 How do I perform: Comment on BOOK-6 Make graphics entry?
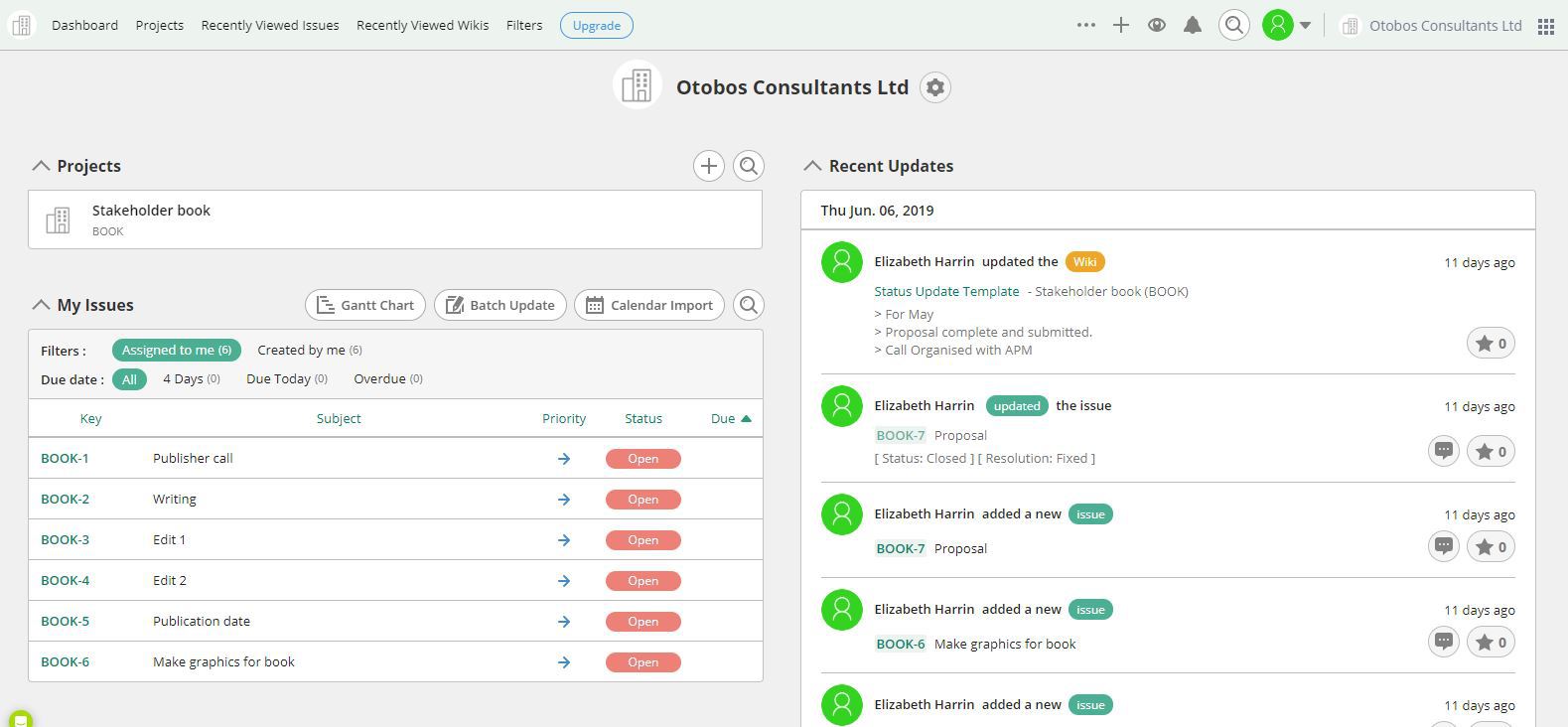1444,642
